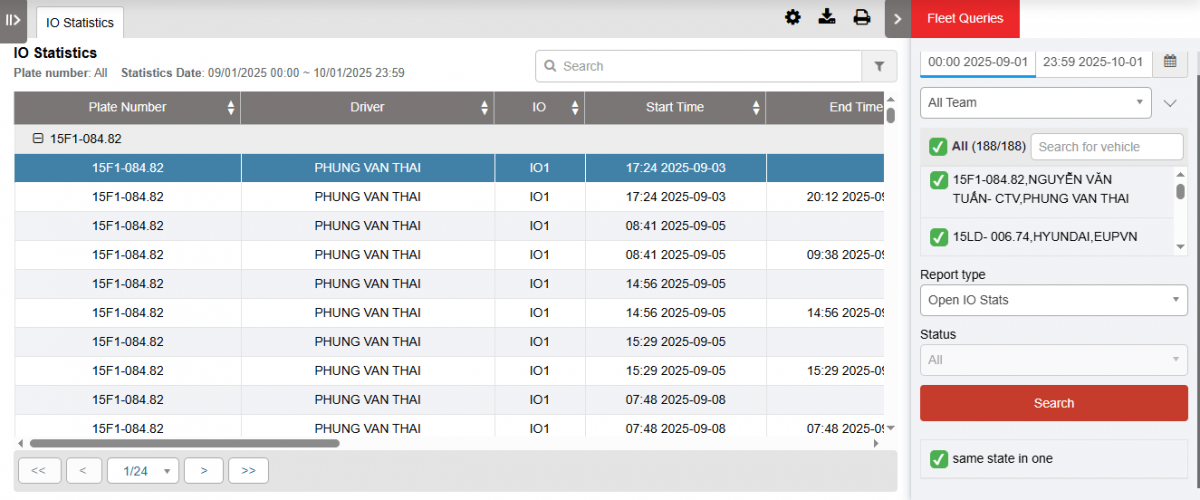The image size is (1200, 500).
Task: Collapse the 15F1-084.82 group row
Action: [x=38, y=139]
